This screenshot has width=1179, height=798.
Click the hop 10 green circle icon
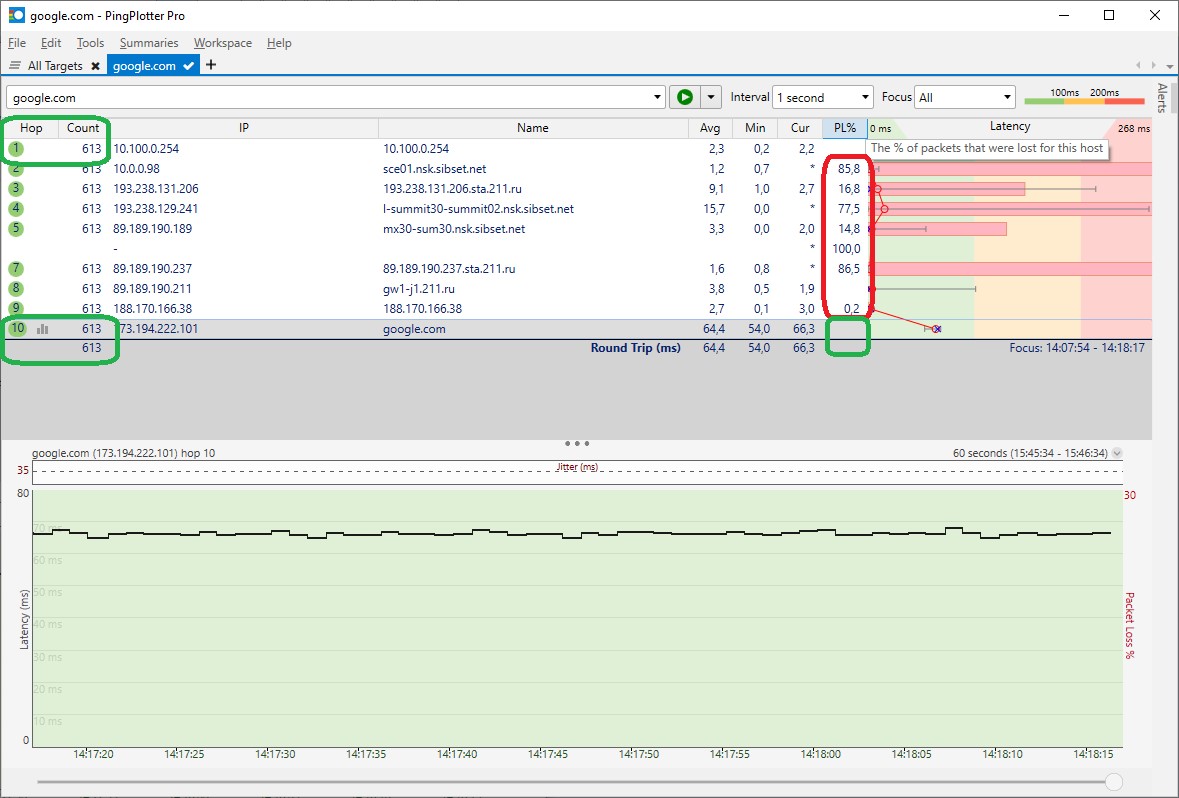[x=17, y=328]
